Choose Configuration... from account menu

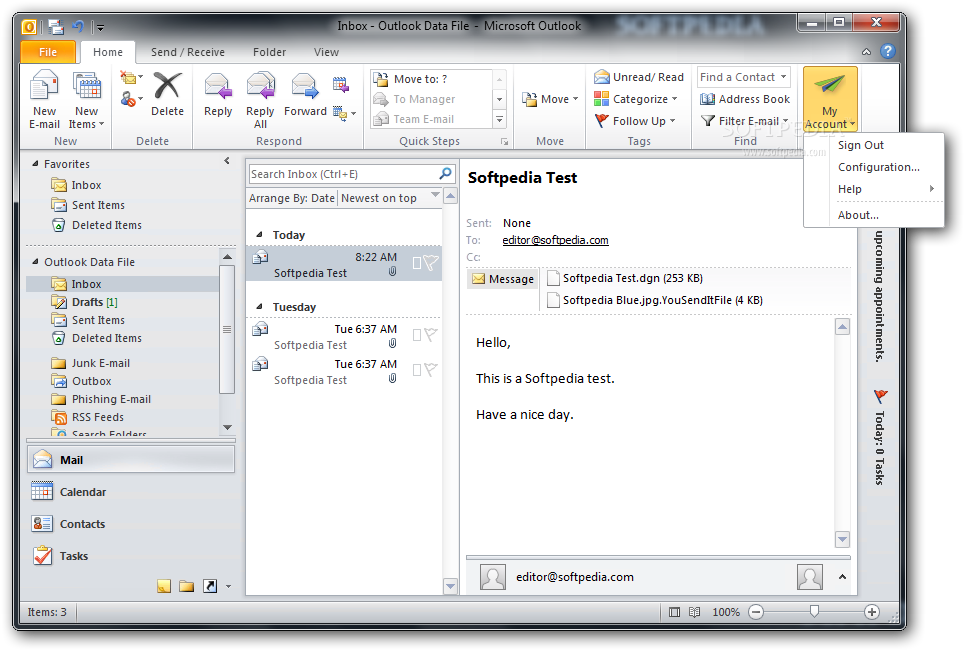pyautogui.click(x=878, y=167)
